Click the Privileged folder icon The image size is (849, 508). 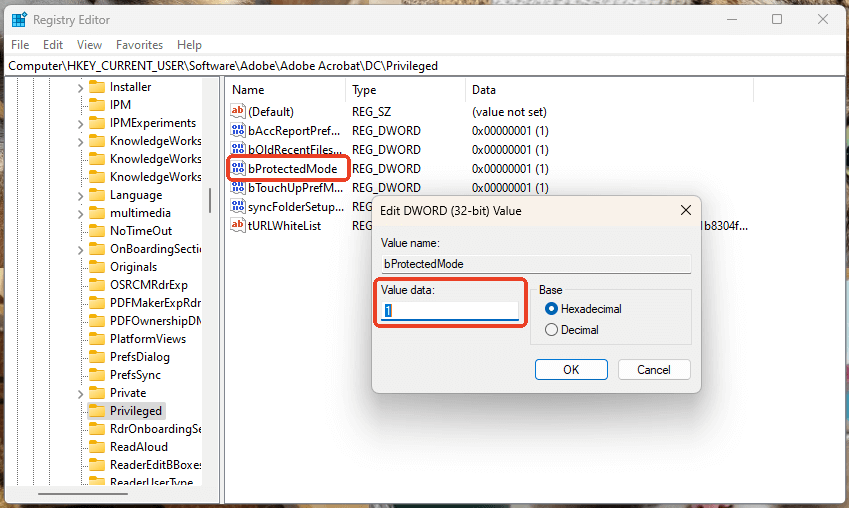pos(97,411)
